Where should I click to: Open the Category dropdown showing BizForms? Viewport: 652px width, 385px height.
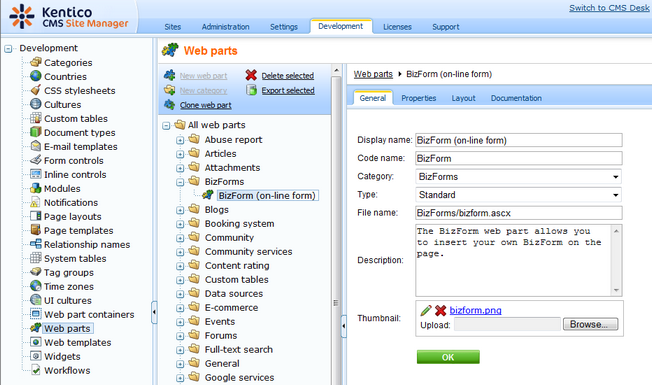[519, 177]
